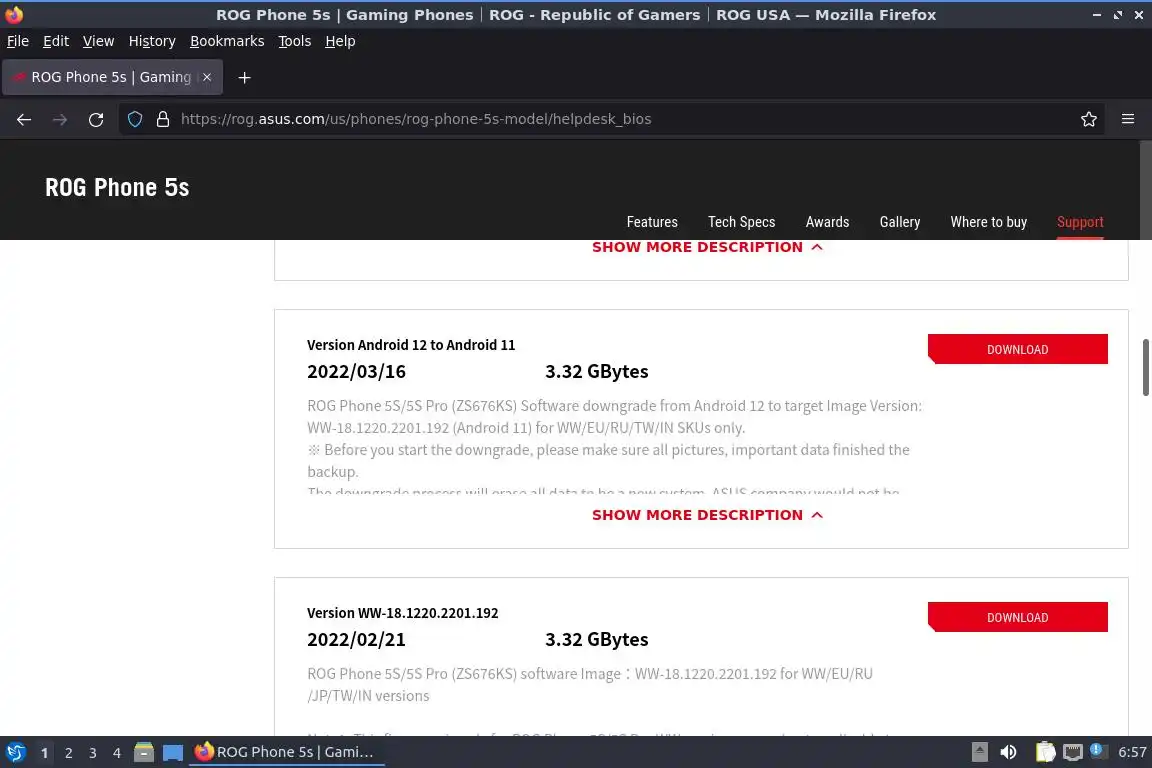Click the 6:57 taskbar clock
This screenshot has width=1152, height=768.
[x=1132, y=752]
